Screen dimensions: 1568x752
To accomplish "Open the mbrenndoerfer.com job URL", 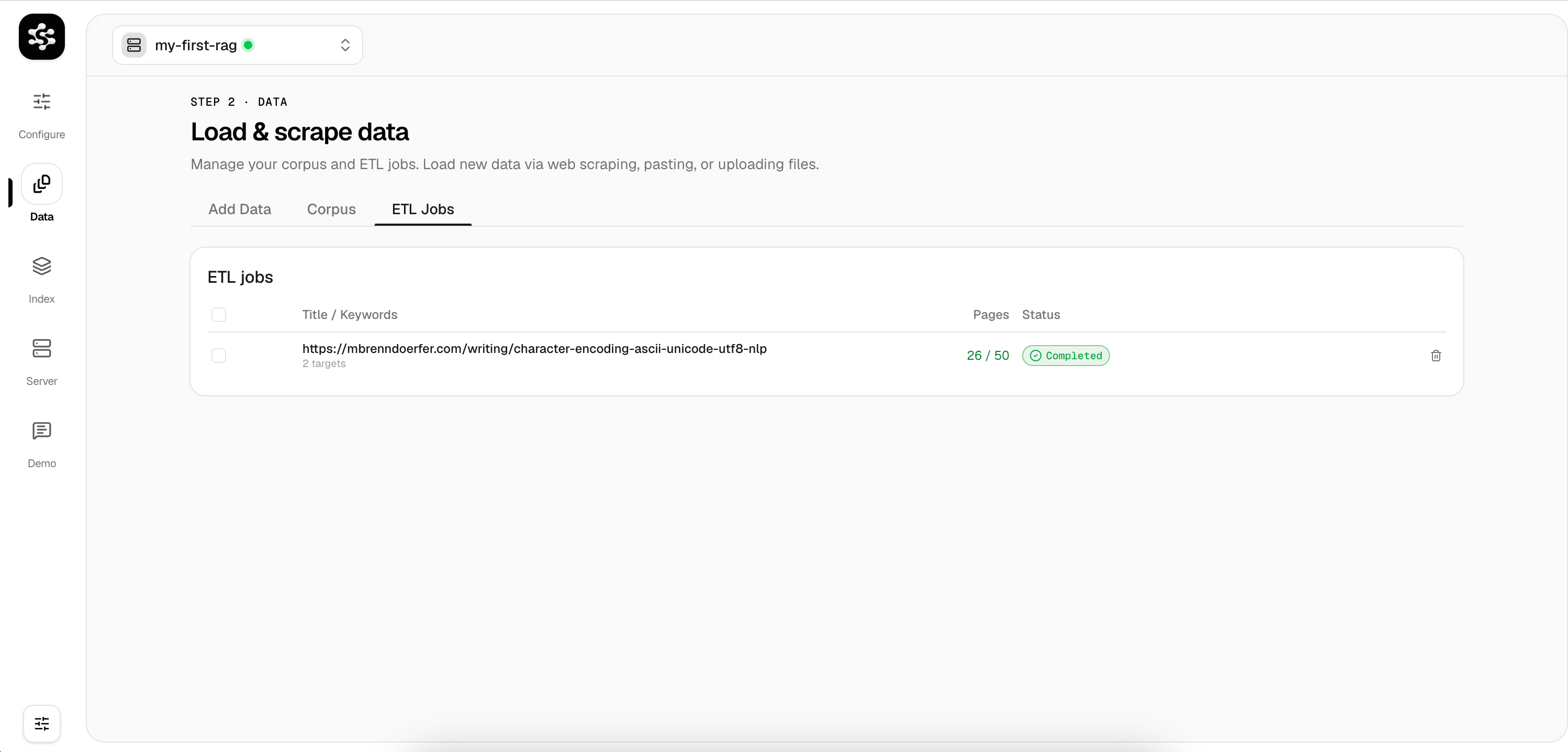I will click(534, 348).
